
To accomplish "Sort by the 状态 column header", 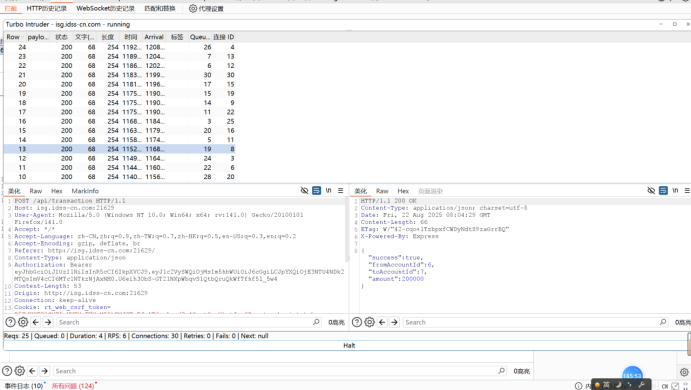I will click(x=61, y=37).
